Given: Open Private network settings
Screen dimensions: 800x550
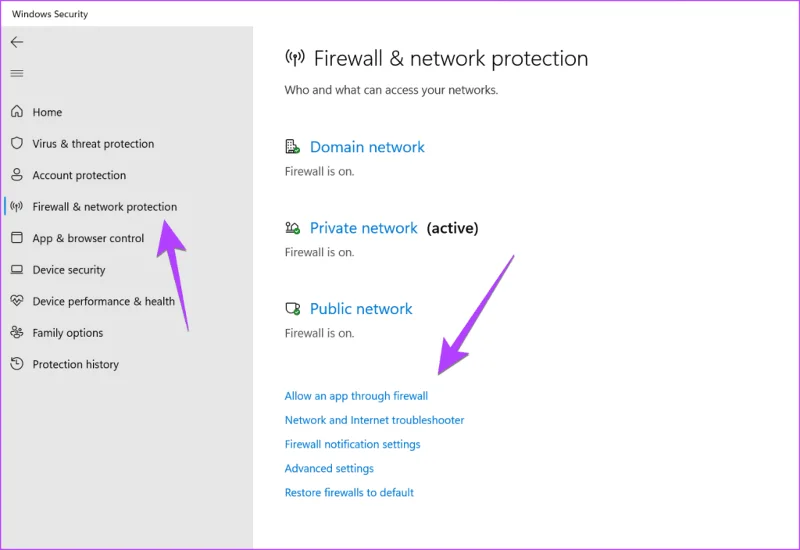Looking at the screenshot, I should (x=364, y=228).
